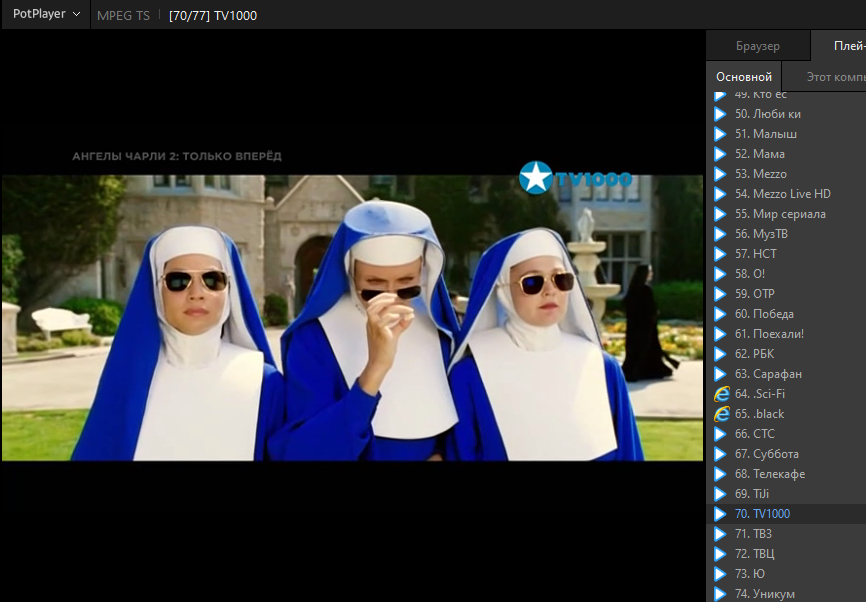Click play icon beside 70. TV1000

click(x=720, y=514)
